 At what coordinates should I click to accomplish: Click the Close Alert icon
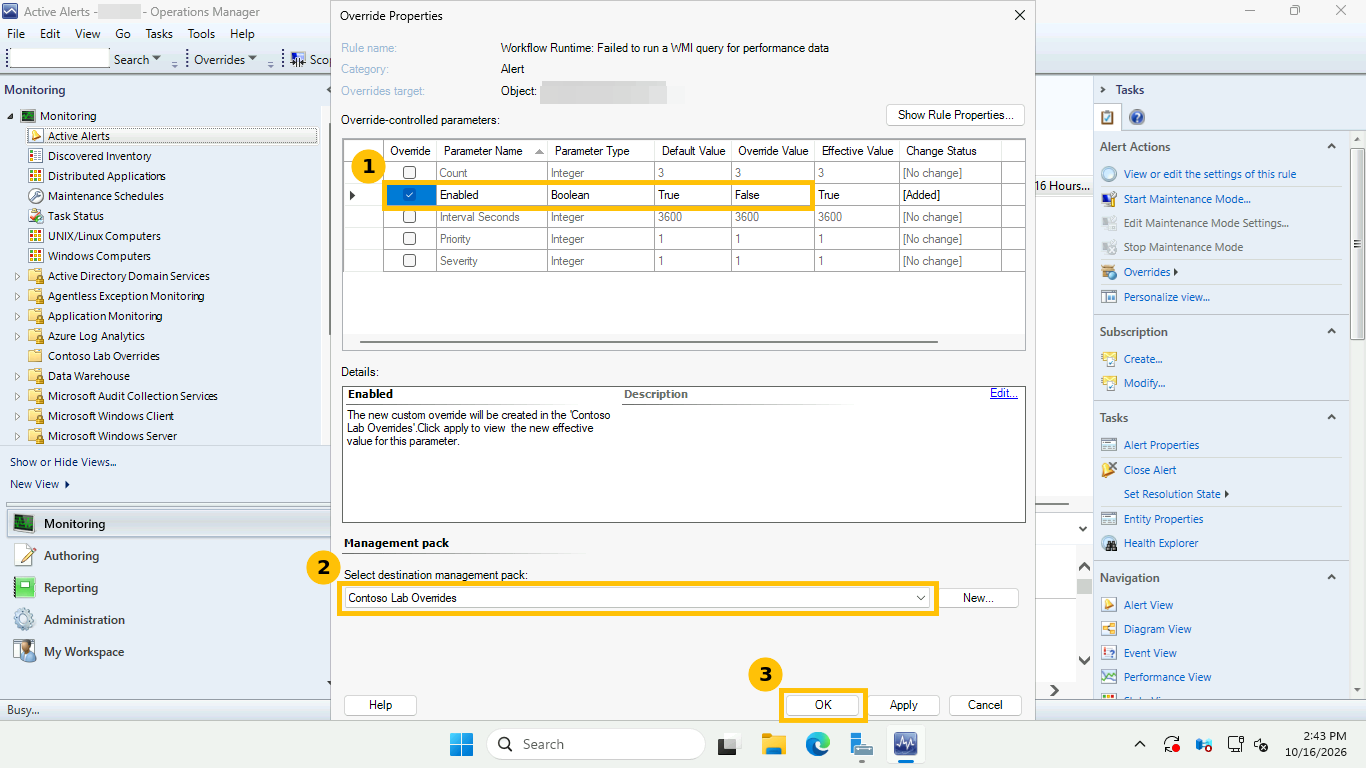(x=1108, y=470)
